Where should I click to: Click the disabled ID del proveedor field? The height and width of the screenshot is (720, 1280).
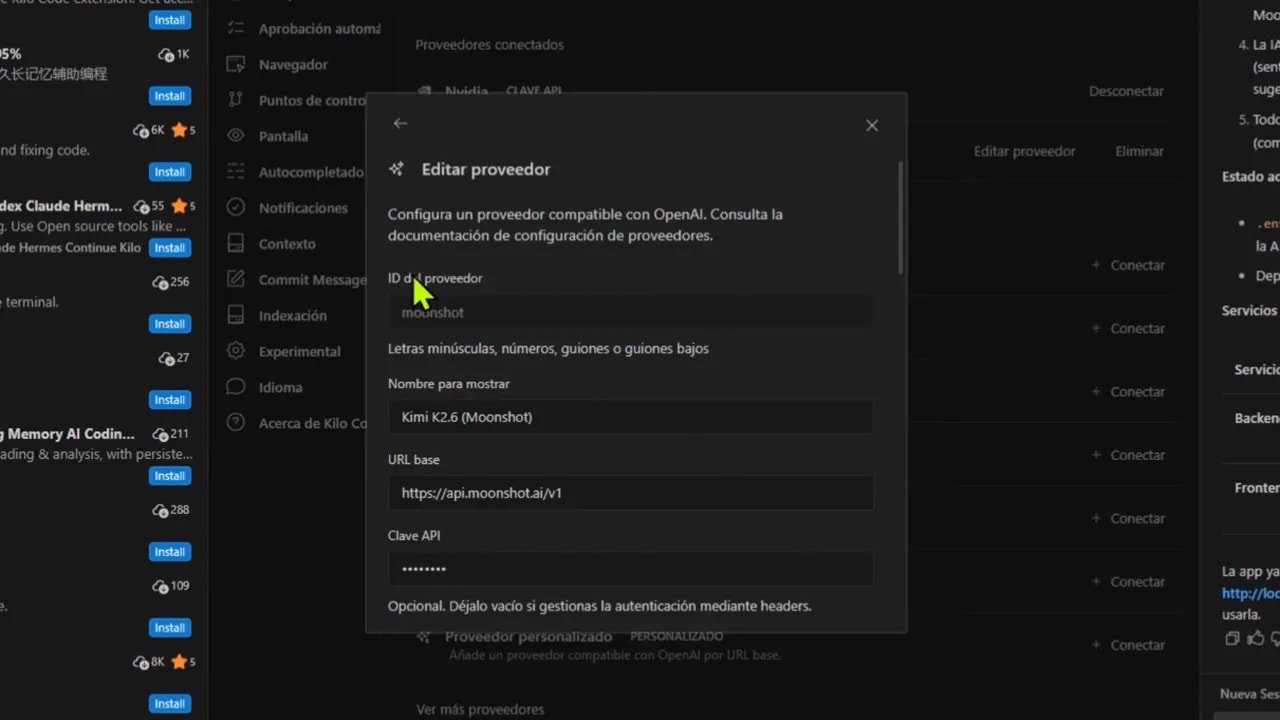coord(630,312)
